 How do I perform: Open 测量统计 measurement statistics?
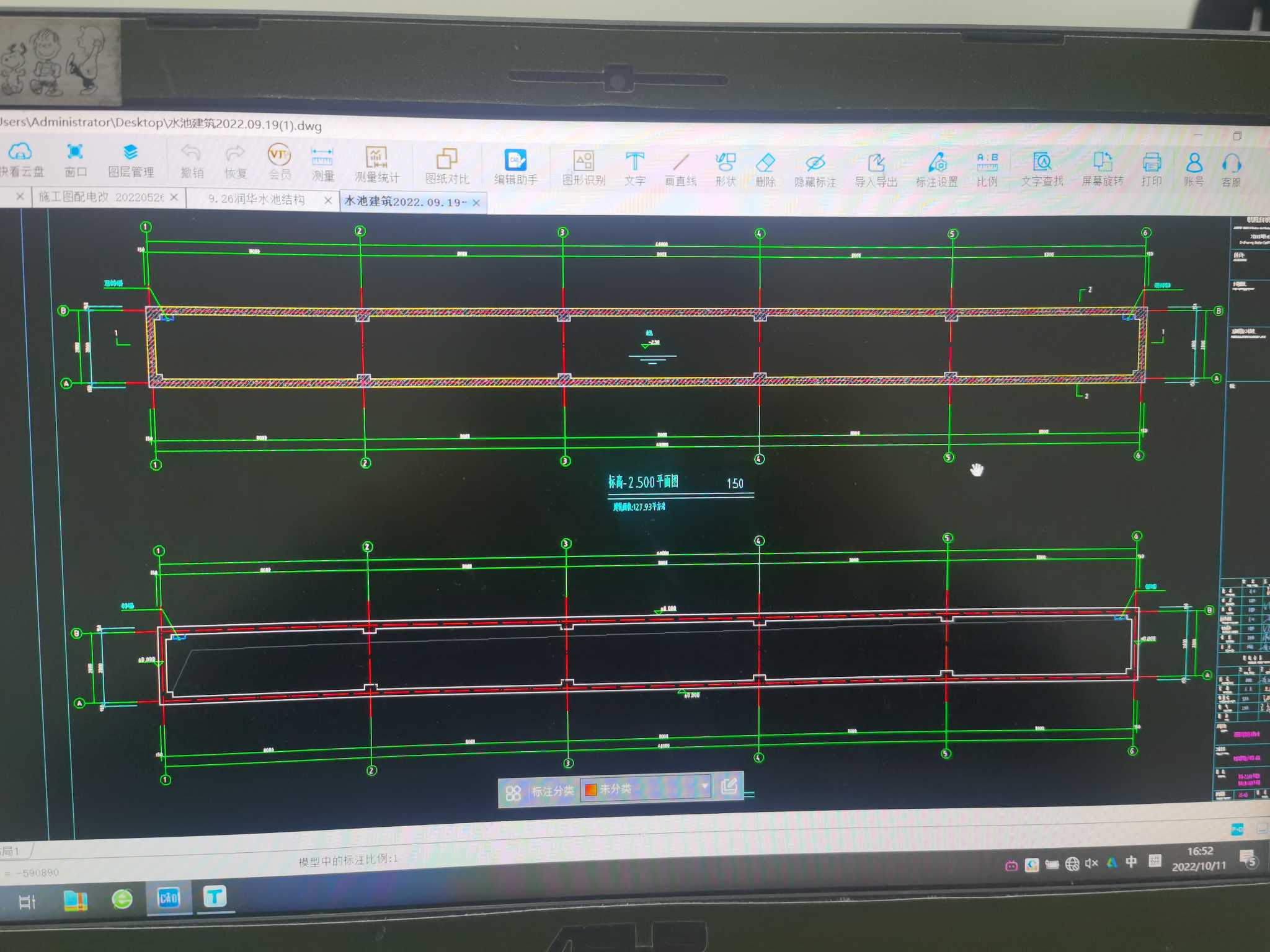coord(376,165)
